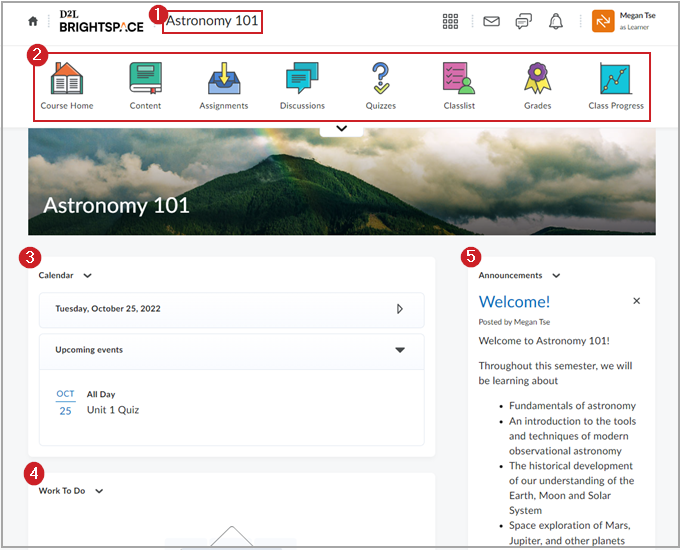Click the Class Progress navbar label
680x550 pixels.
click(616, 106)
